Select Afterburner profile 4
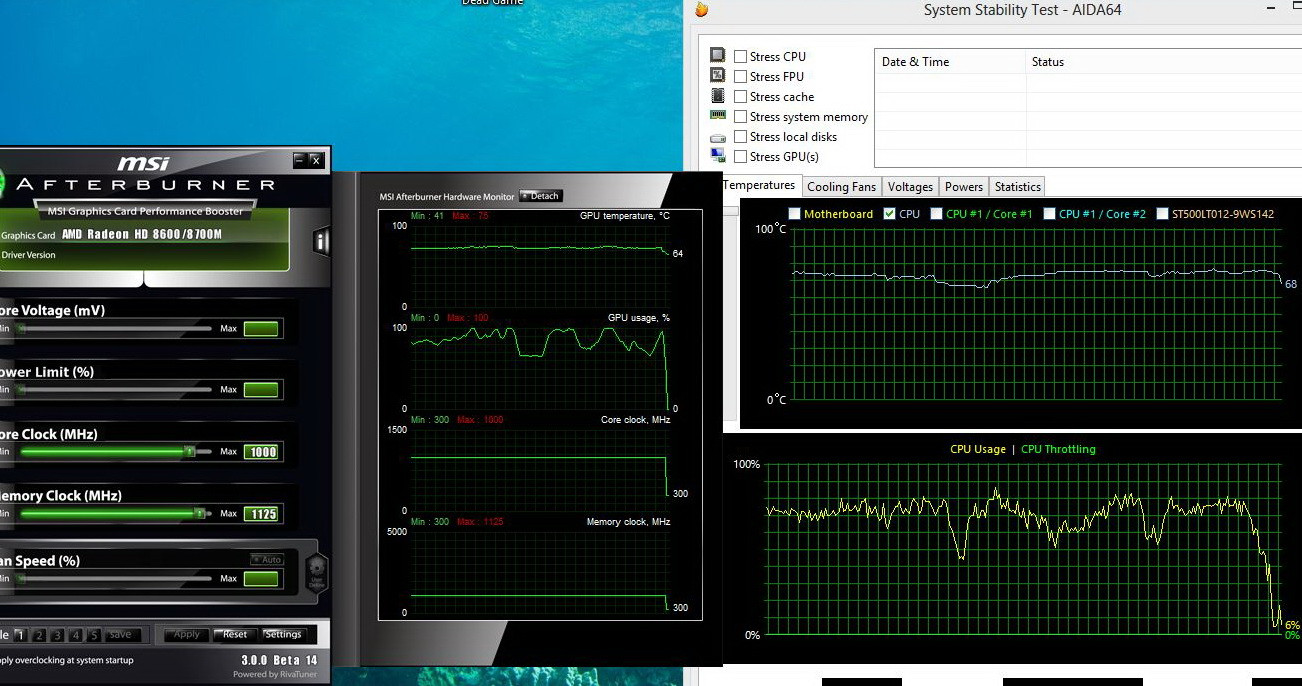 (75, 635)
